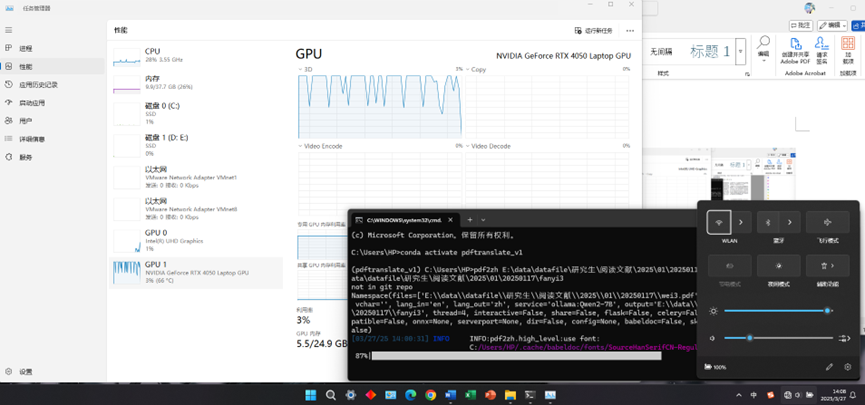Adjust the volume slider in quick settings
Viewport: 865px width, 405px height.
778,338
